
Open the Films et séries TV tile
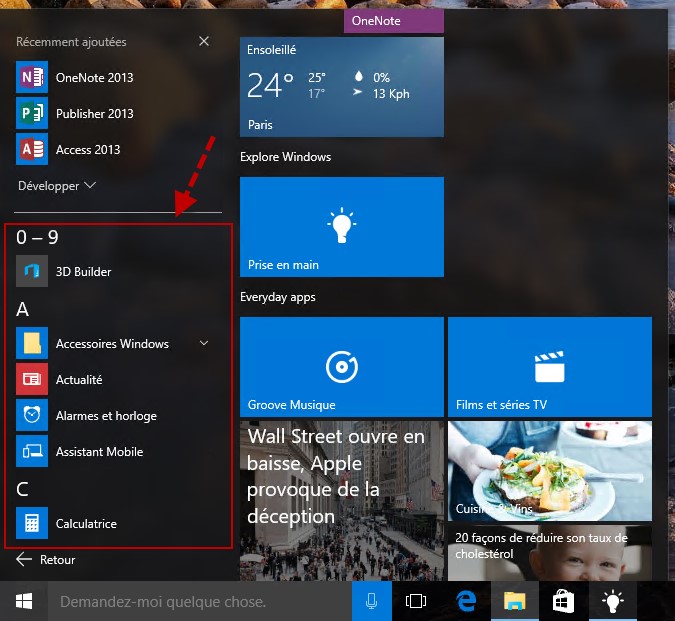click(x=550, y=367)
